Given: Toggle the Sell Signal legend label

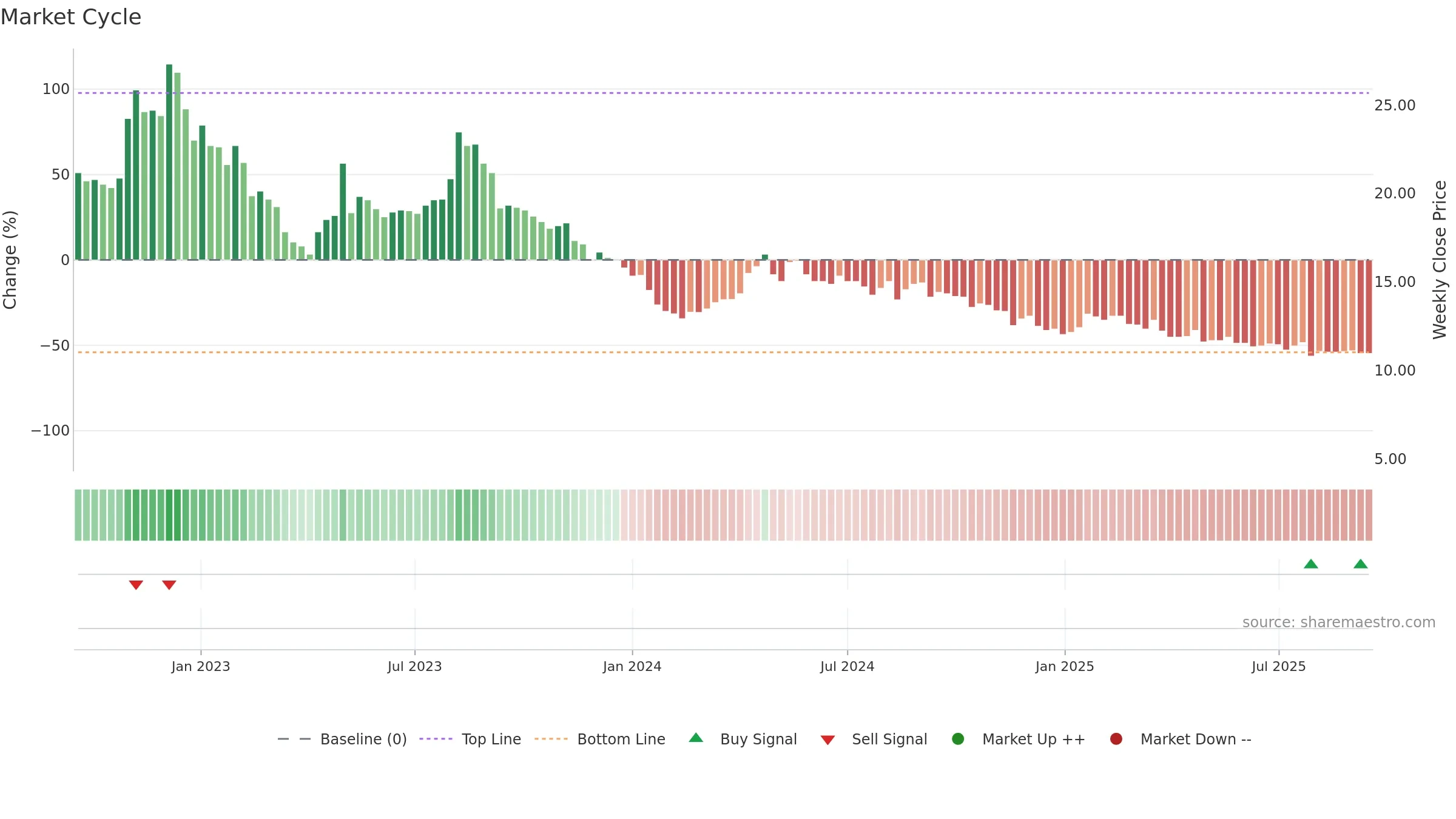Looking at the screenshot, I should [889, 740].
